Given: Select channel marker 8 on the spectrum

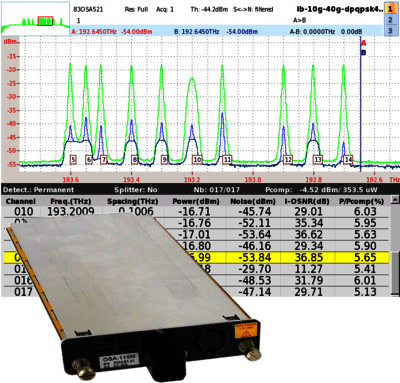Looking at the screenshot, I should [135, 160].
